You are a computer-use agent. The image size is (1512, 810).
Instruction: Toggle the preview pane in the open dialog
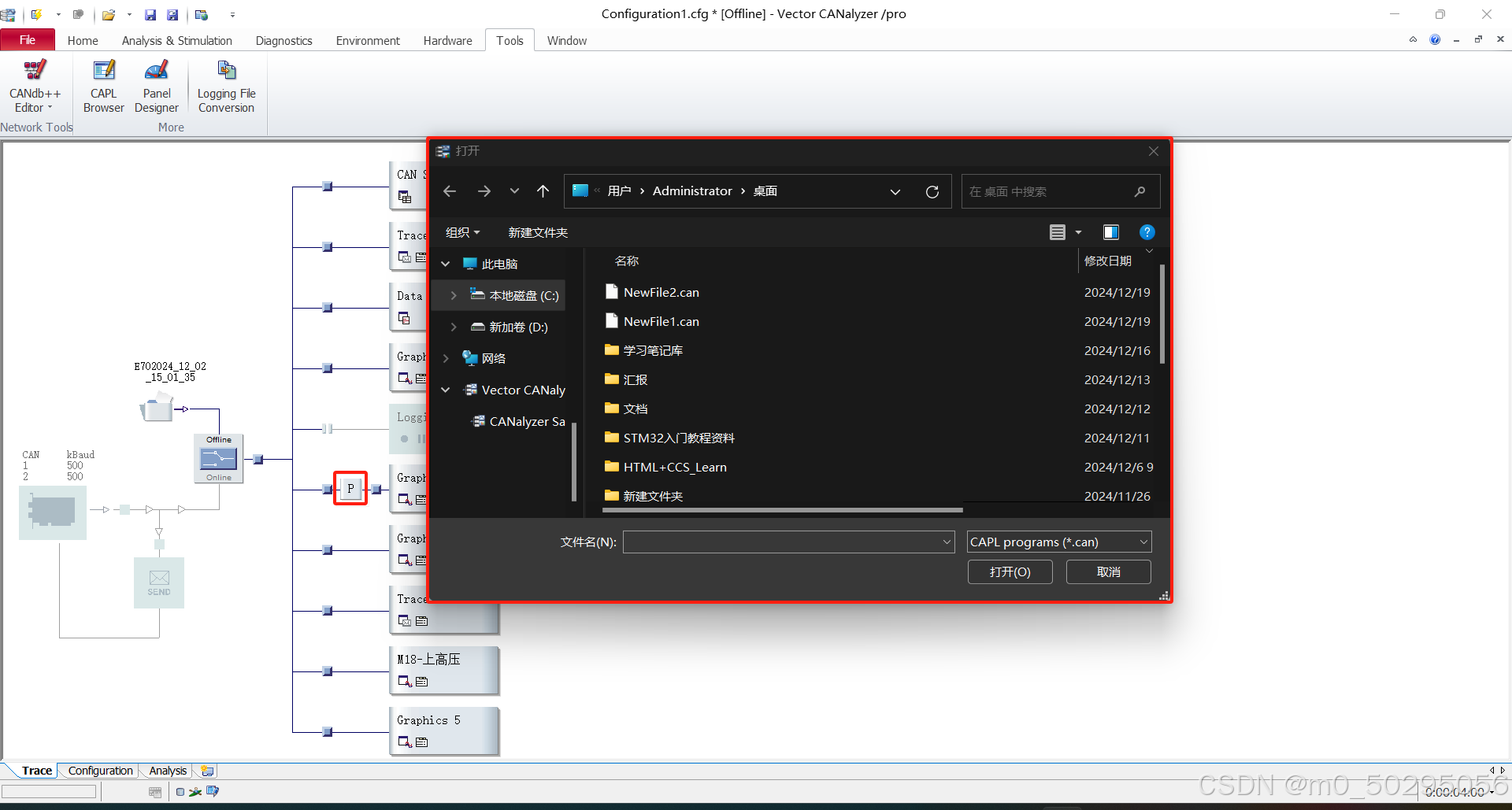click(1110, 231)
